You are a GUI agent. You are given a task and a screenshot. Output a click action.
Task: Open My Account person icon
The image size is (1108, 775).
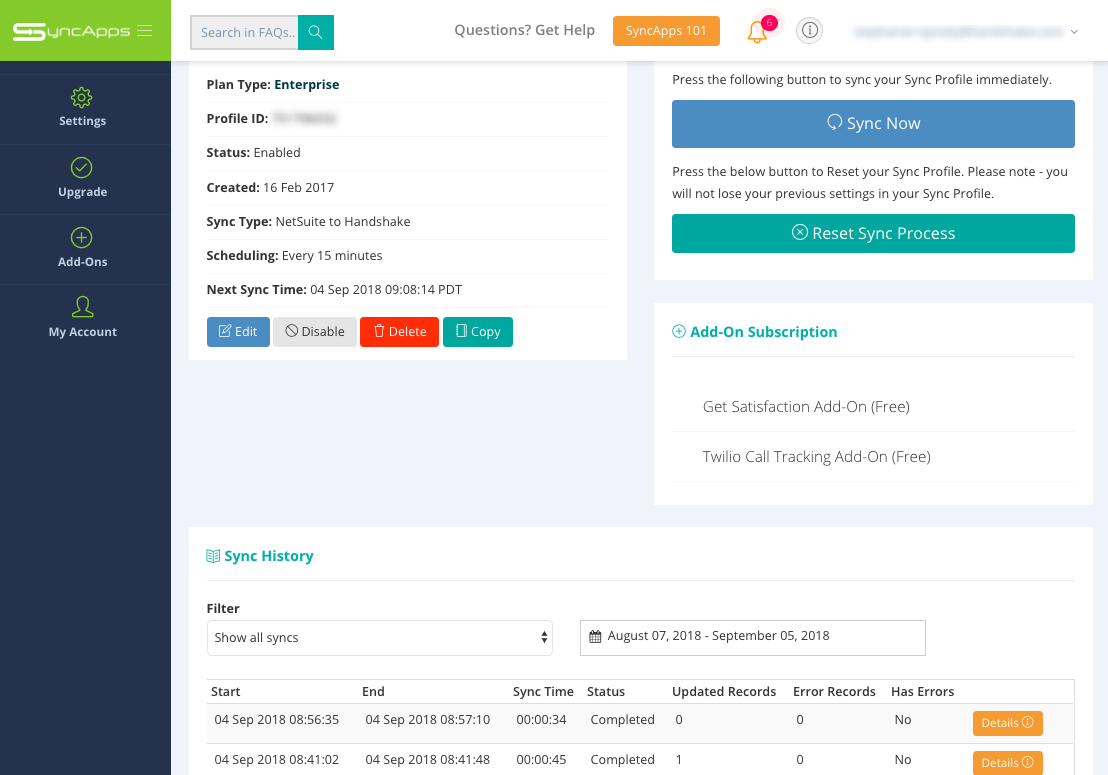tap(82, 307)
